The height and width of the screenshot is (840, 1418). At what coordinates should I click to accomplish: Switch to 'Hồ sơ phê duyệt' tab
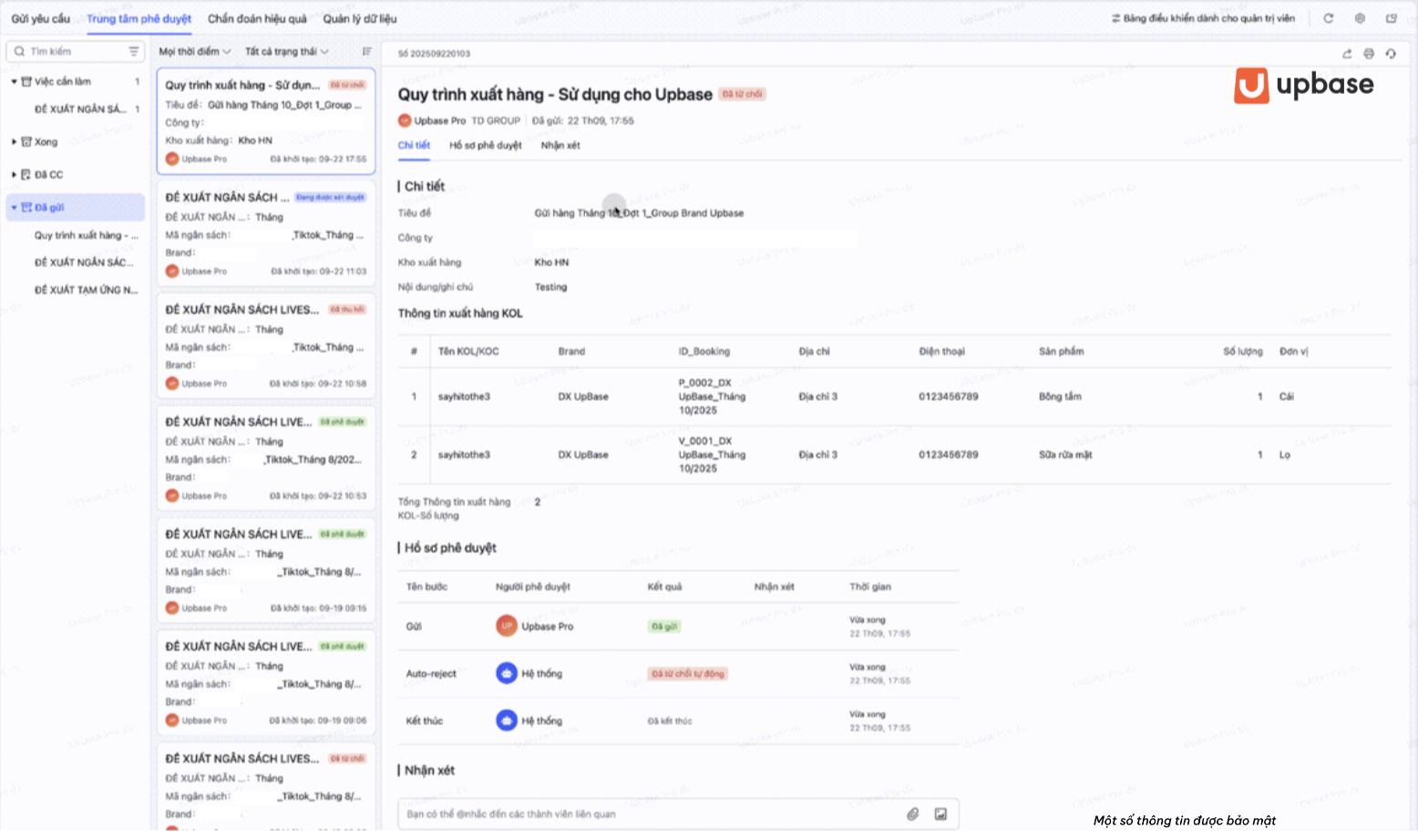click(486, 146)
